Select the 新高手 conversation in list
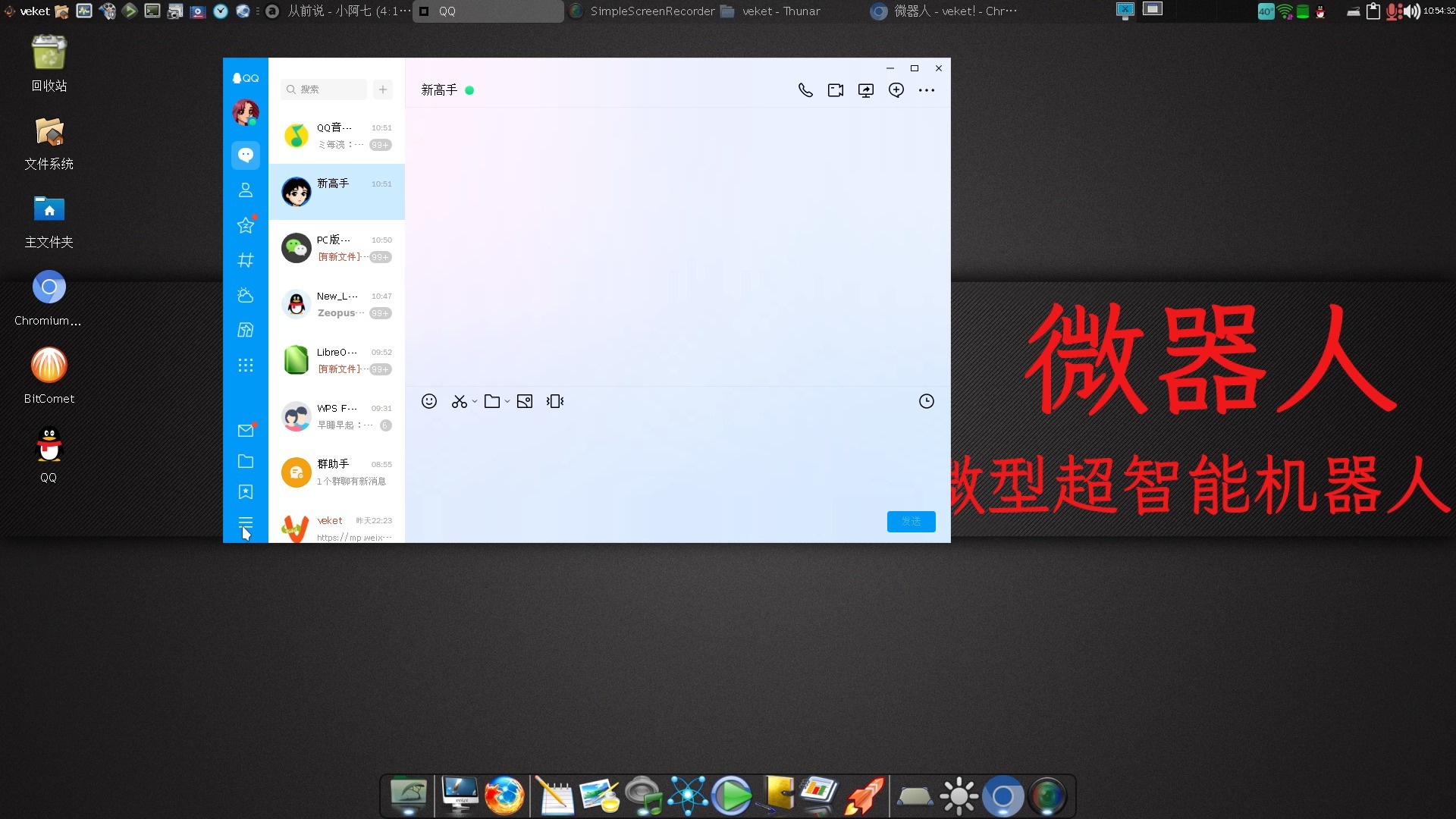Viewport: 1456px width, 819px height. coord(337,192)
